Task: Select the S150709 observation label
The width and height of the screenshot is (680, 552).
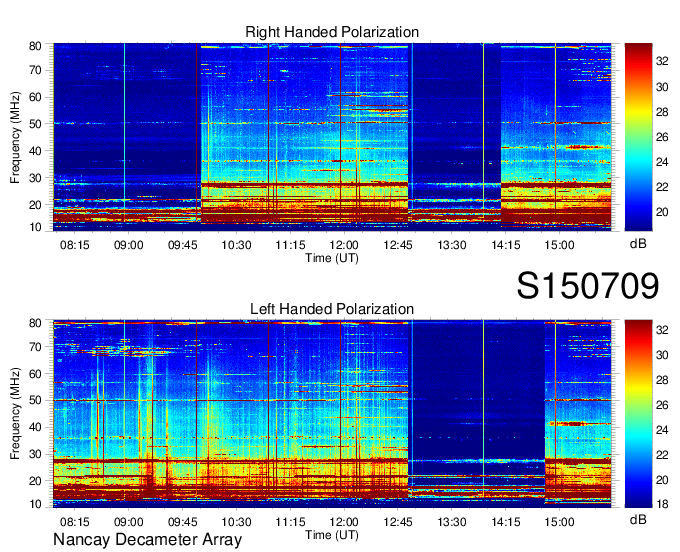Action: [588, 286]
